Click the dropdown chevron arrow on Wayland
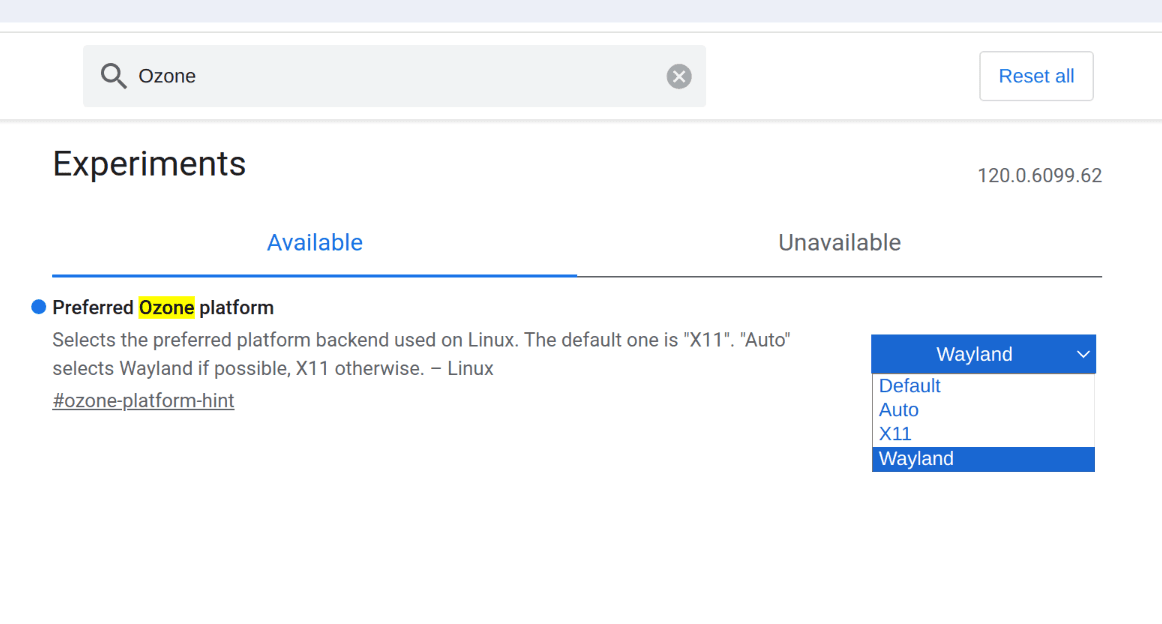The image size is (1162, 624). coord(1083,354)
